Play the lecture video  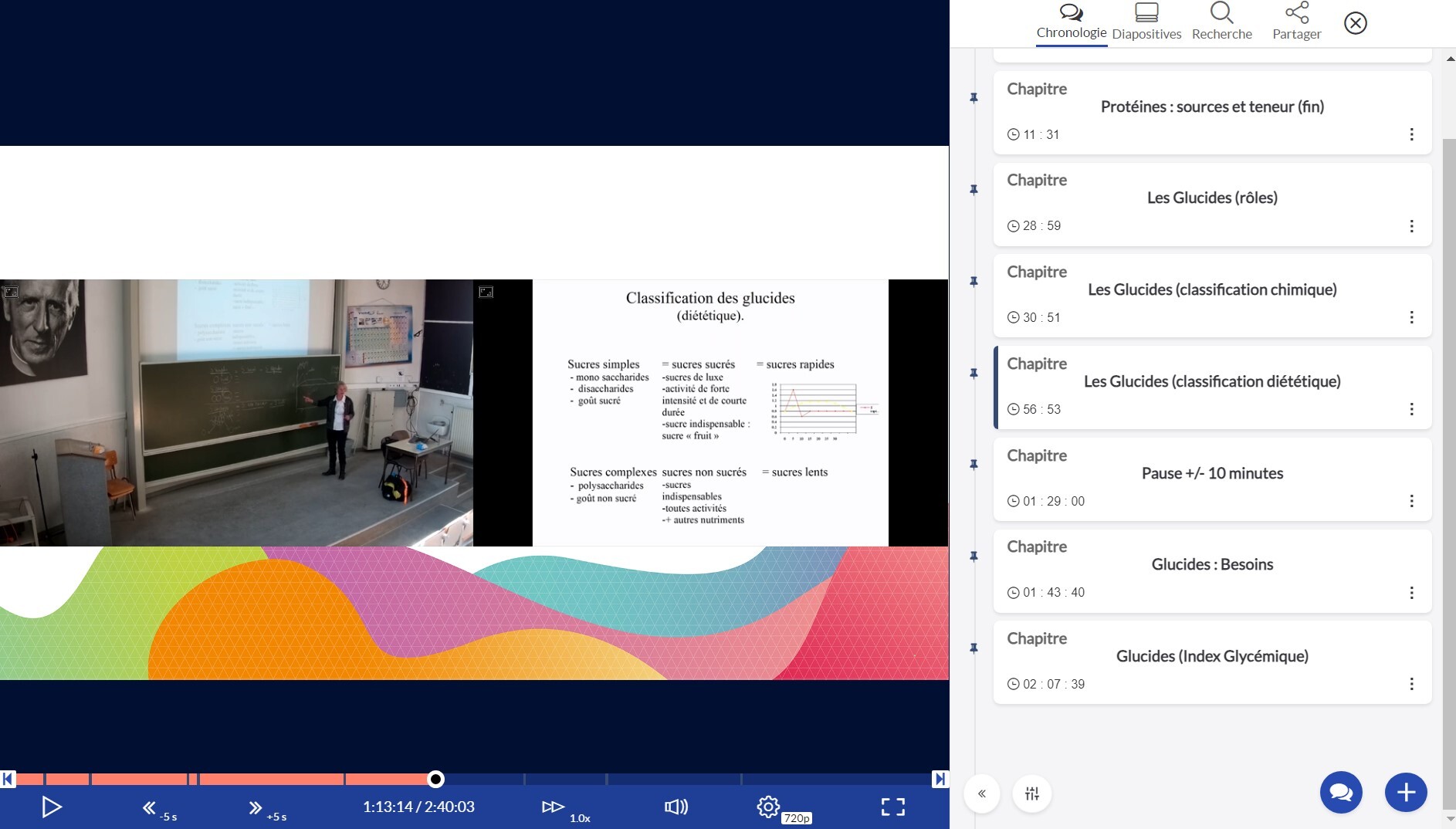(x=52, y=807)
